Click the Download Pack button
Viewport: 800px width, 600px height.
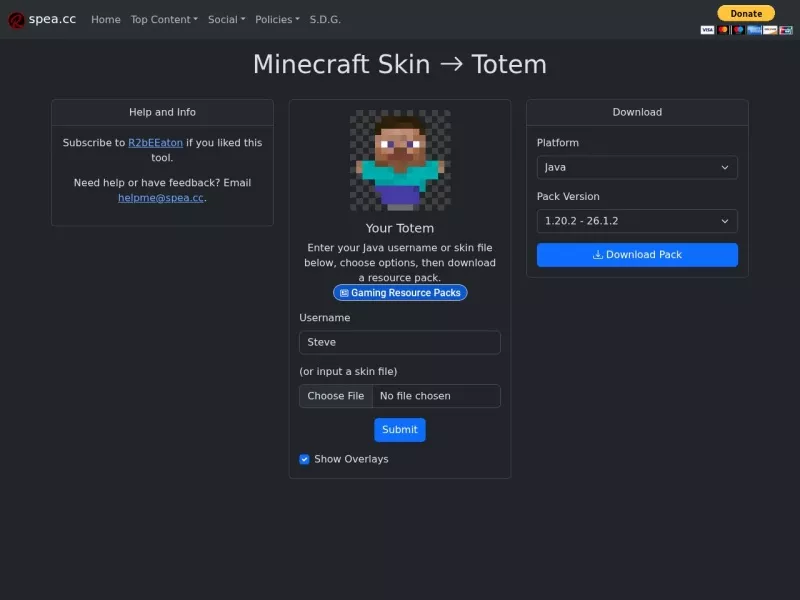[x=637, y=255]
